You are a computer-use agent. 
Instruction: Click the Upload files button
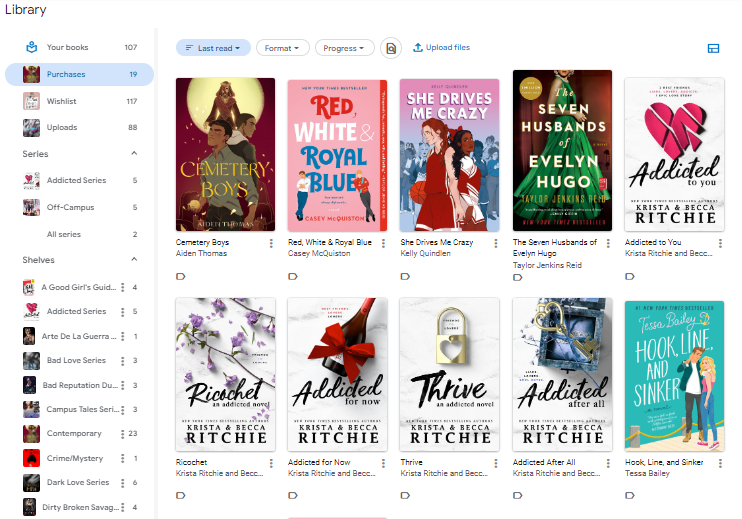(442, 47)
